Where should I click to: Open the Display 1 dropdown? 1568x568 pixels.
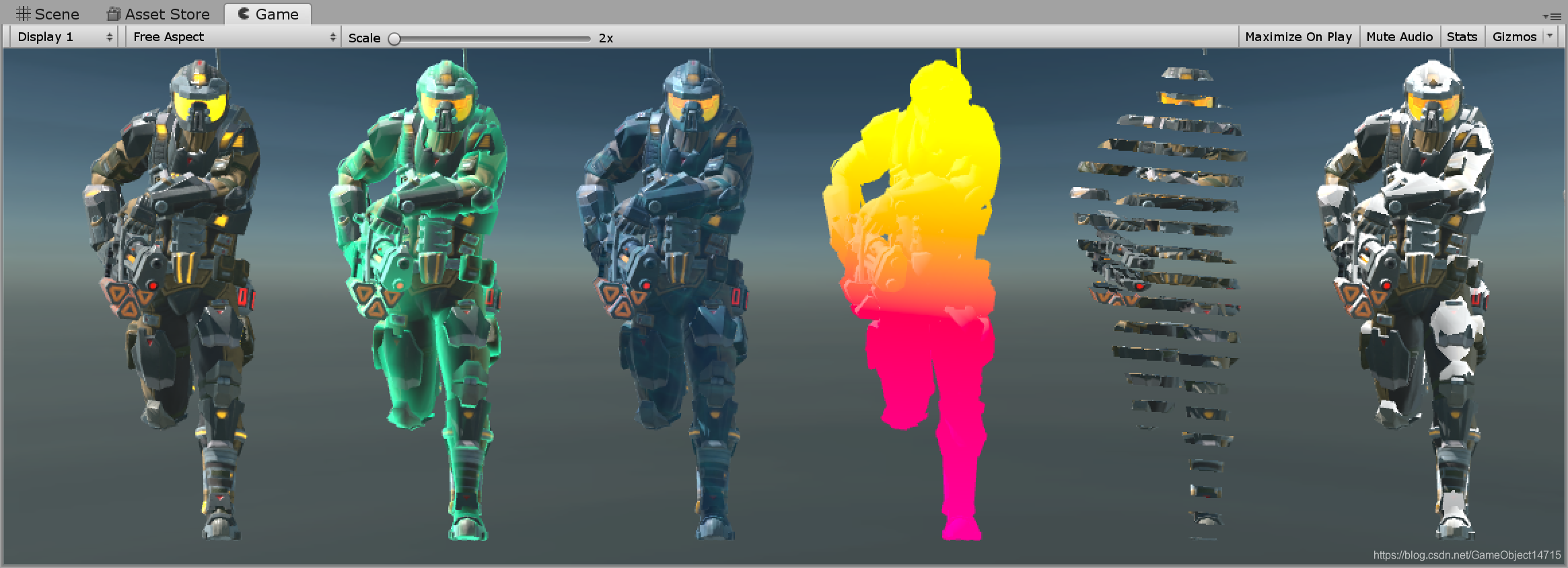click(64, 37)
